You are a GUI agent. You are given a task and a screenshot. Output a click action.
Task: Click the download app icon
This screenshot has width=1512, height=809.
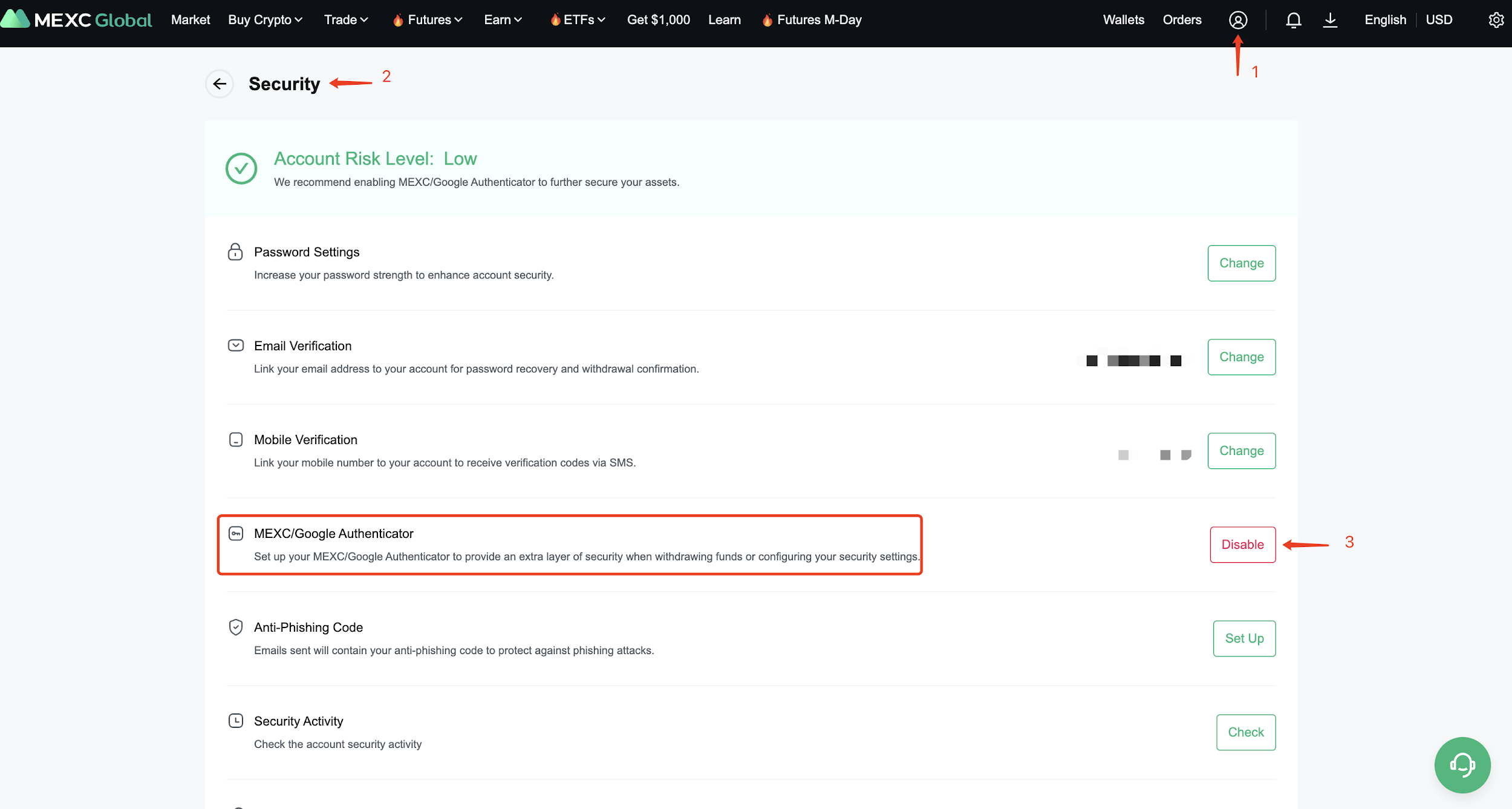tap(1330, 20)
